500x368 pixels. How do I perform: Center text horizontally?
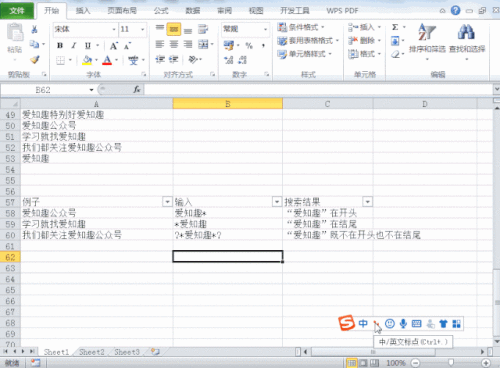pyautogui.click(x=174, y=44)
